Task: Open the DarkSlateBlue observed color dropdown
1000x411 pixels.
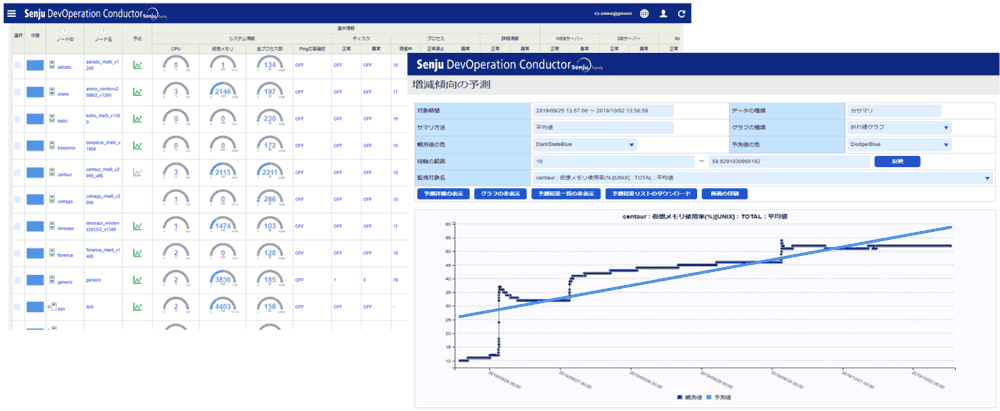Action: 585,144
